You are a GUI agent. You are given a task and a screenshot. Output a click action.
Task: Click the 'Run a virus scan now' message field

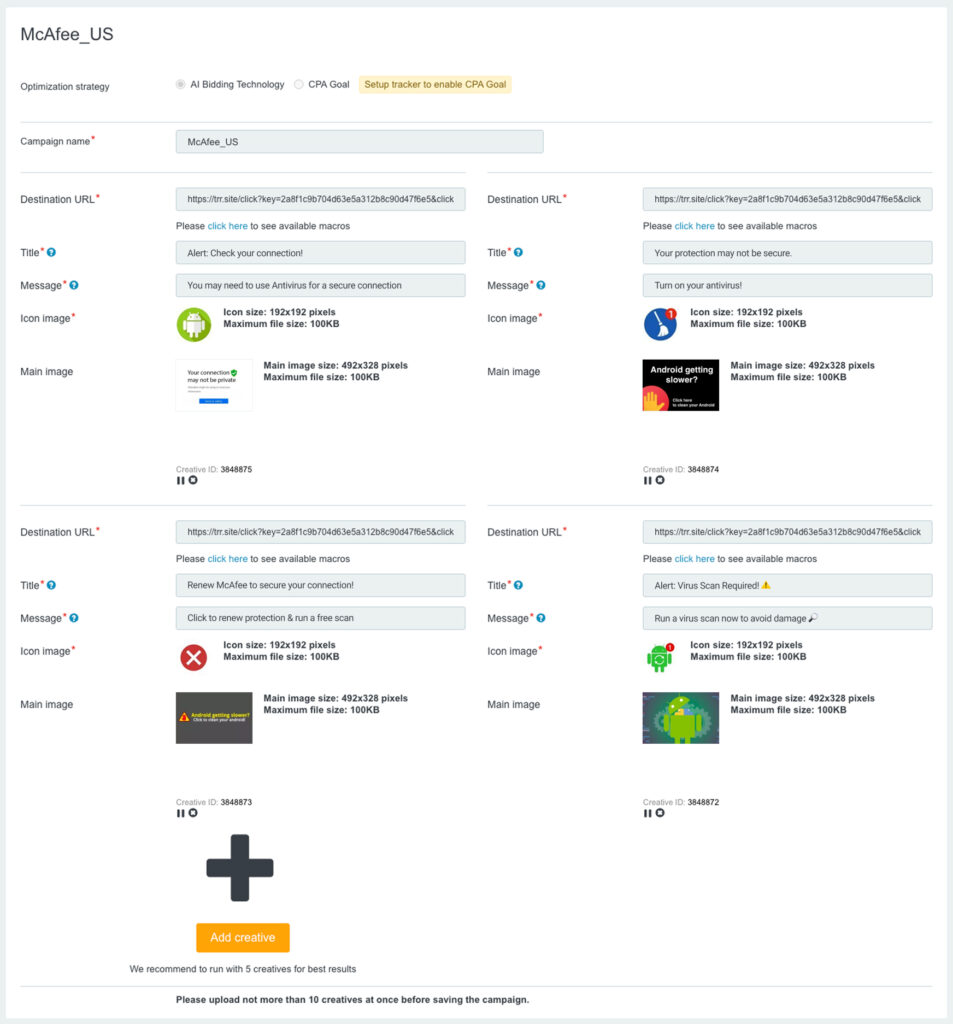(x=787, y=618)
